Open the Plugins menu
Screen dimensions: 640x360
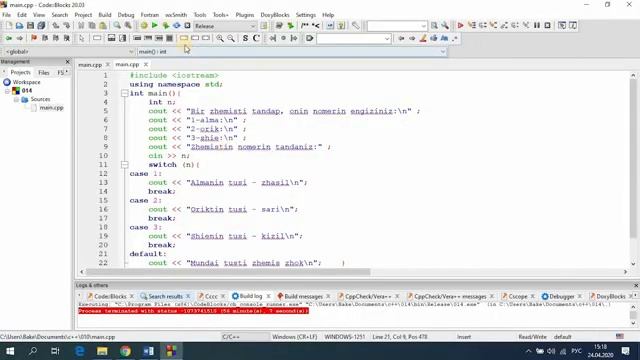click(x=244, y=15)
